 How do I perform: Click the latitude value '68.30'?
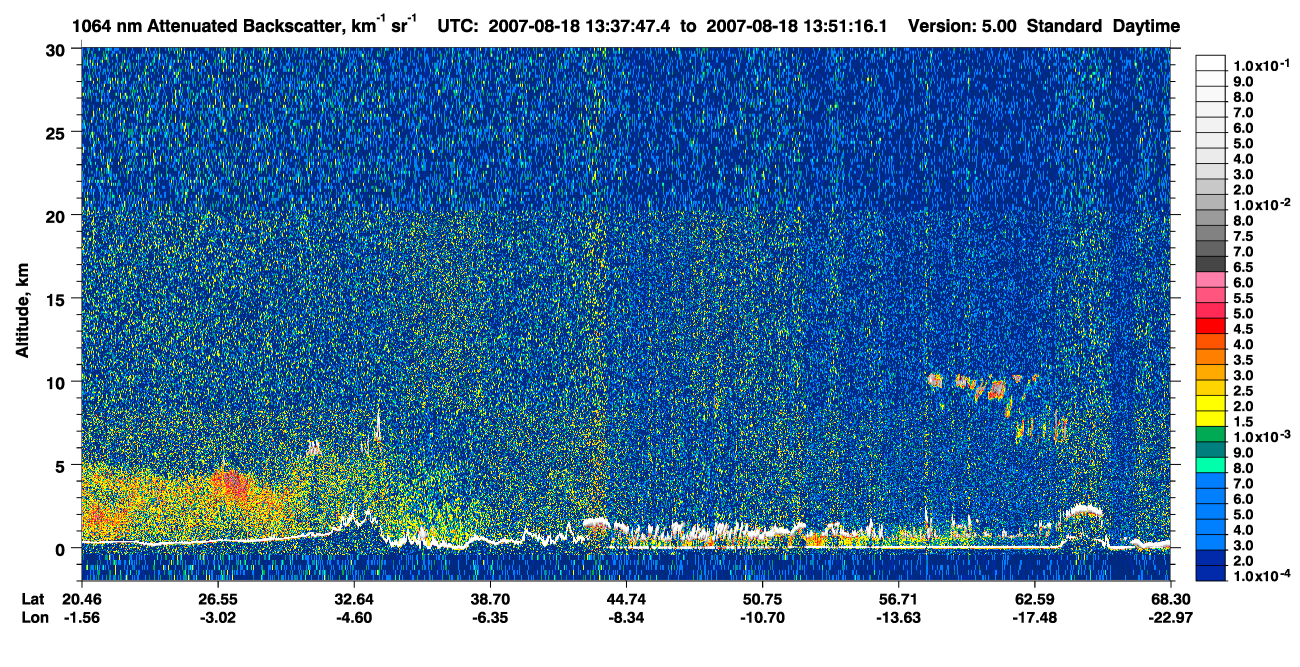coord(1171,599)
